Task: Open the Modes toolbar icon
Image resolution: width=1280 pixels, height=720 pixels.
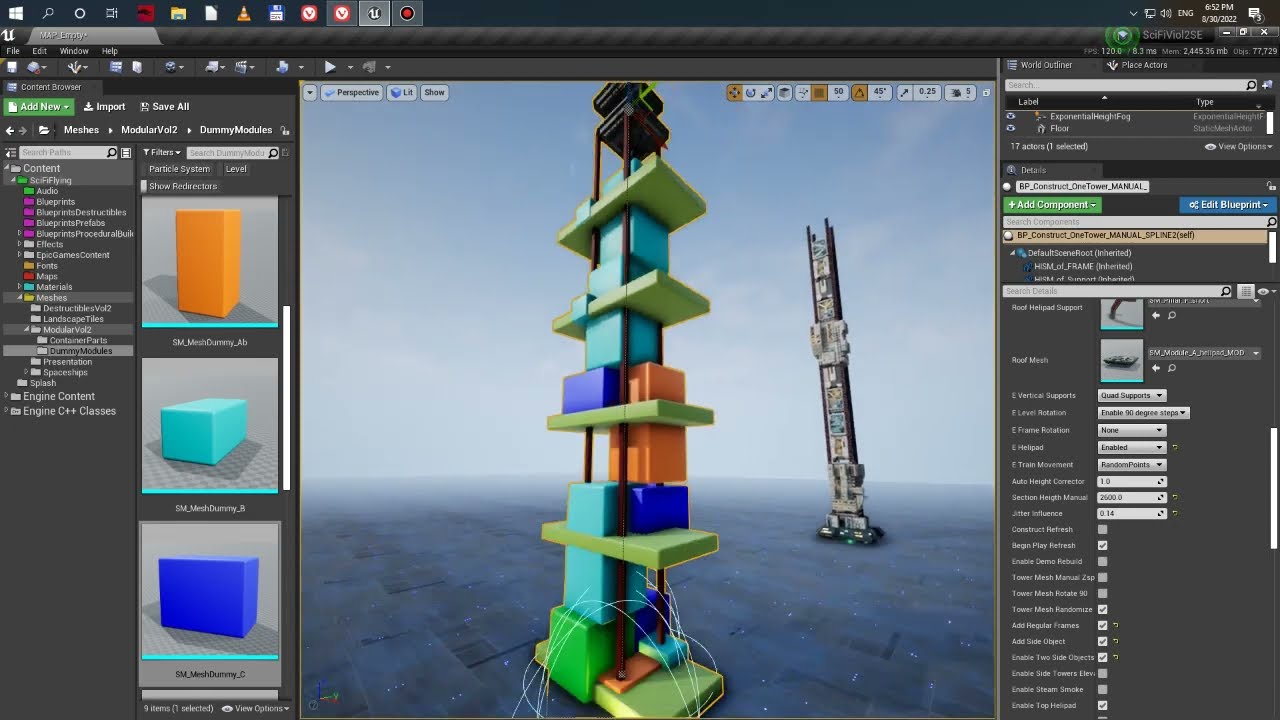Action: (x=74, y=67)
